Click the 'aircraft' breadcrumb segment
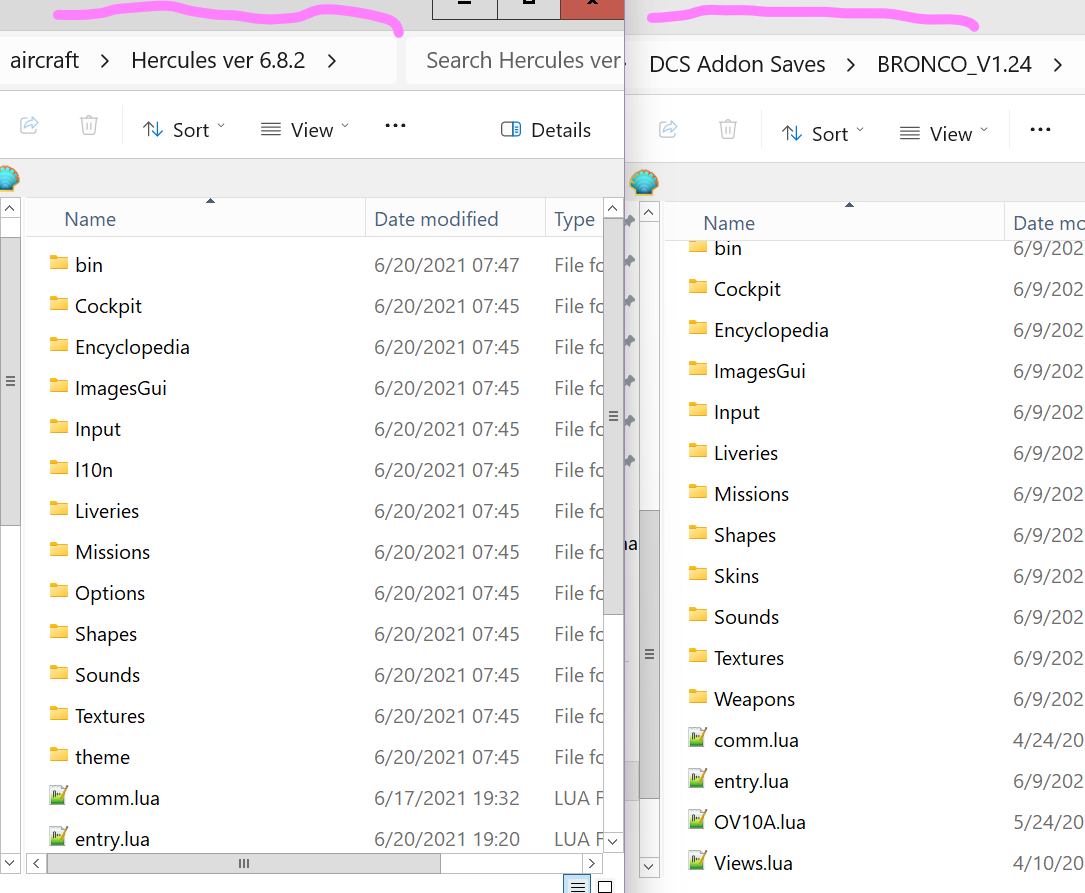This screenshot has width=1085, height=893. tap(44, 60)
